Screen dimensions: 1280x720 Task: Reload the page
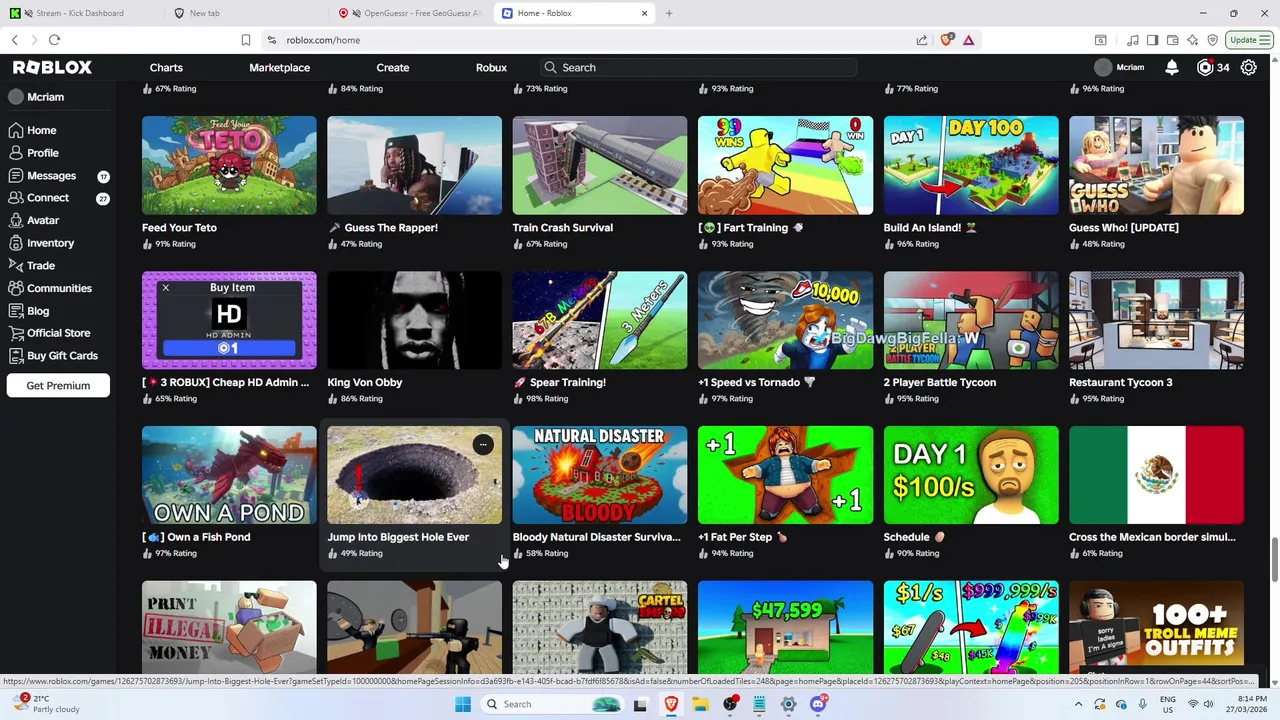click(54, 40)
